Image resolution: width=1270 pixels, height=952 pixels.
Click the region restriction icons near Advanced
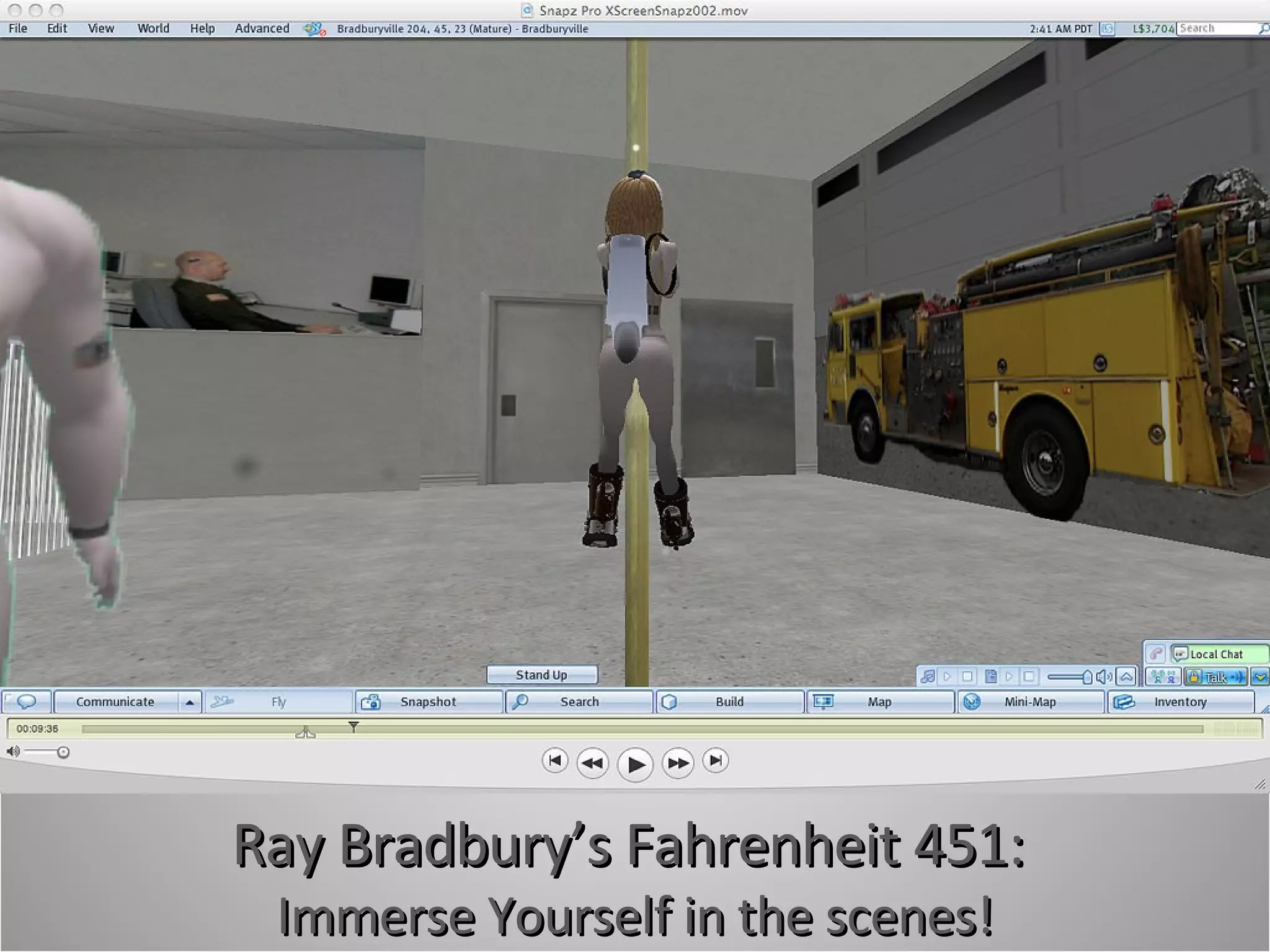[x=314, y=29]
